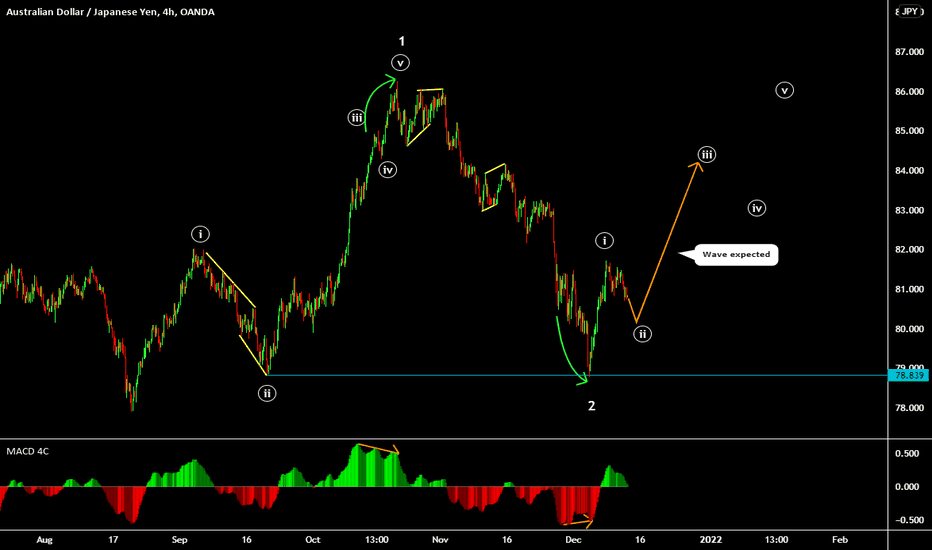The image size is (932, 550).
Task: Select the highlighted 78.839 price label
Action: tap(909, 375)
